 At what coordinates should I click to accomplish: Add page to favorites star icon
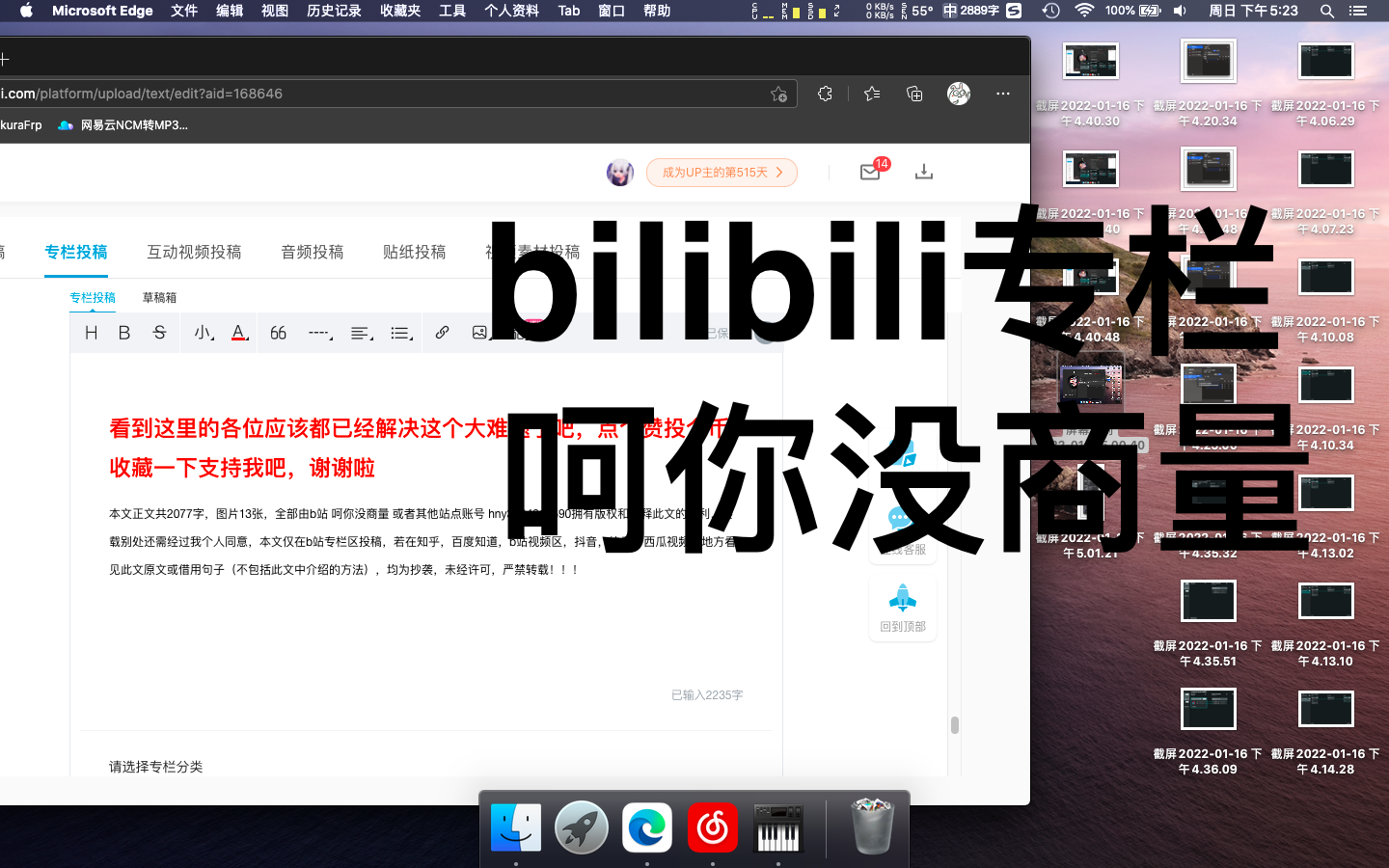coord(778,94)
